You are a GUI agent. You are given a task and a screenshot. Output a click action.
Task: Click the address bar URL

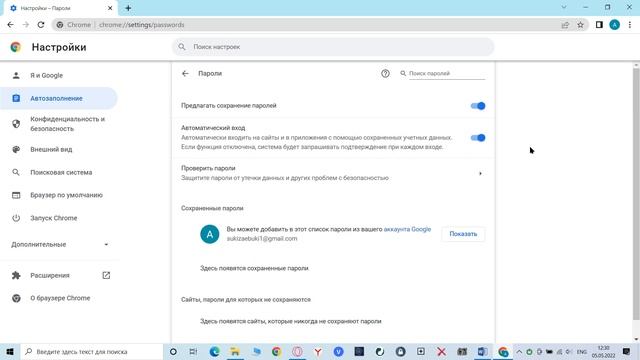tap(141, 25)
